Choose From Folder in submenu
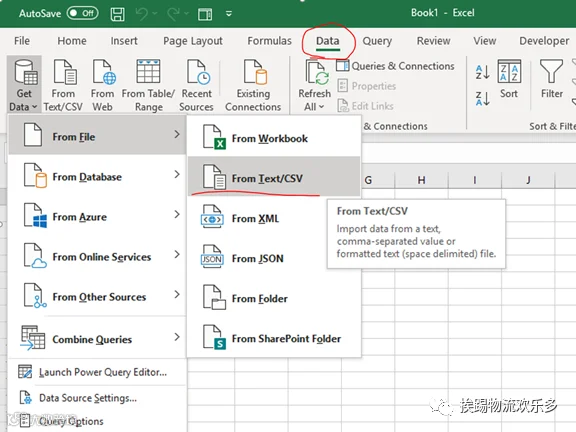 tap(274, 298)
